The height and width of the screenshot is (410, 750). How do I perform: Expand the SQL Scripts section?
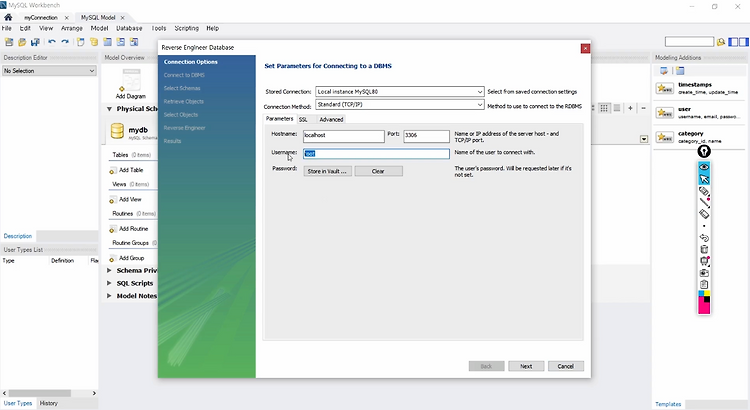(x=109, y=283)
